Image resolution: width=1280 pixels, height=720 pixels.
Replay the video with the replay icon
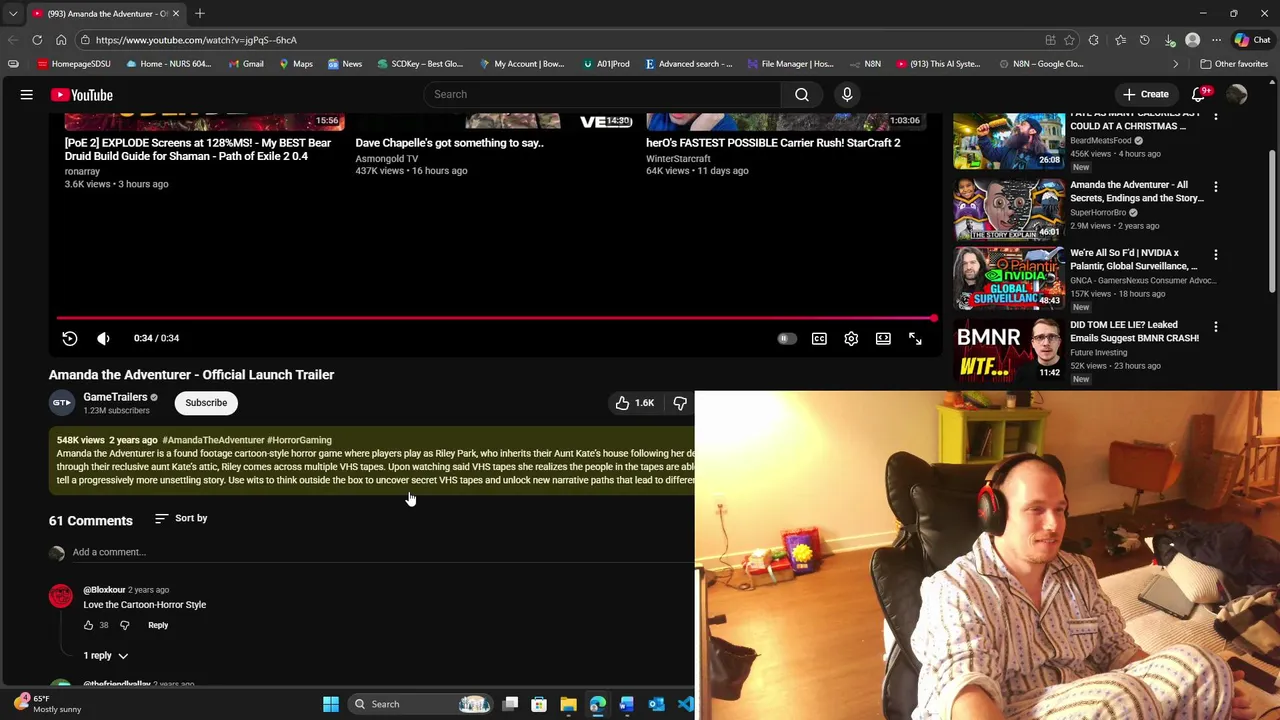click(x=70, y=338)
